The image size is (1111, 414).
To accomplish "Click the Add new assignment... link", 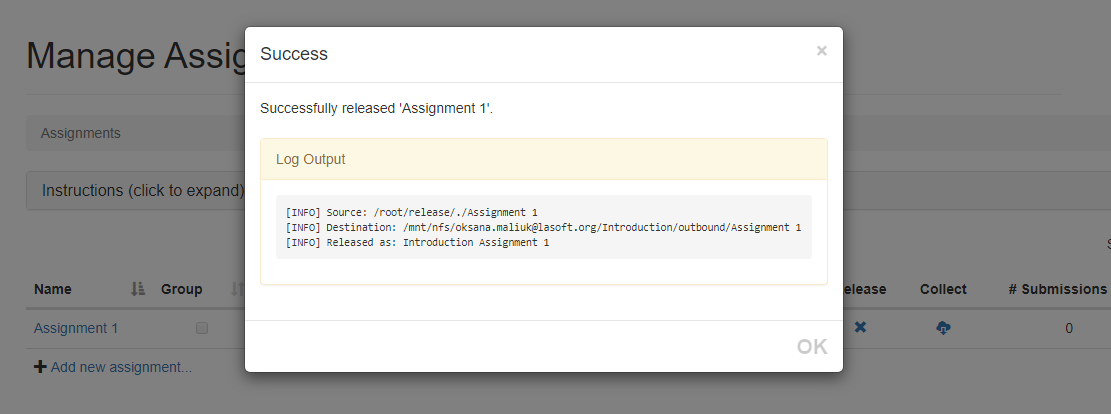I will pyautogui.click(x=121, y=367).
